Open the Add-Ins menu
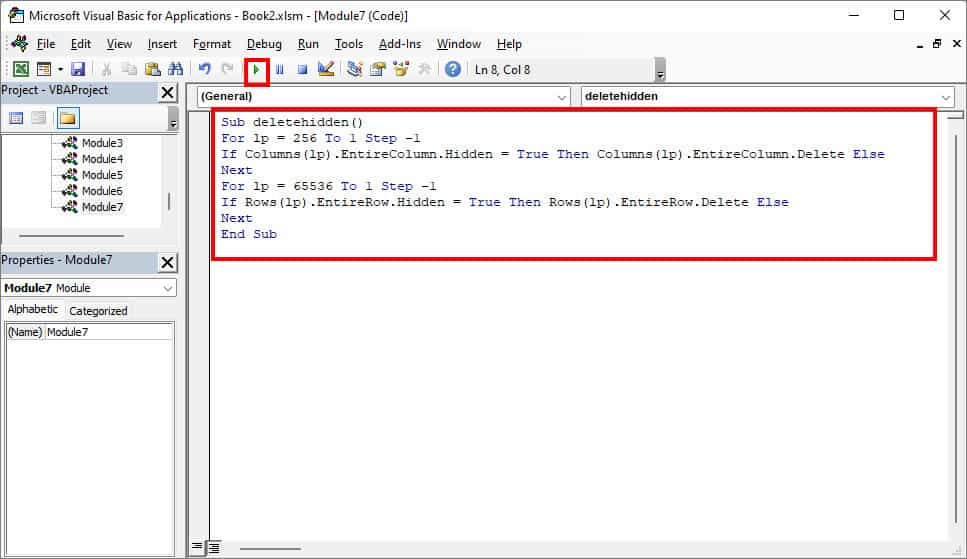 tap(400, 44)
